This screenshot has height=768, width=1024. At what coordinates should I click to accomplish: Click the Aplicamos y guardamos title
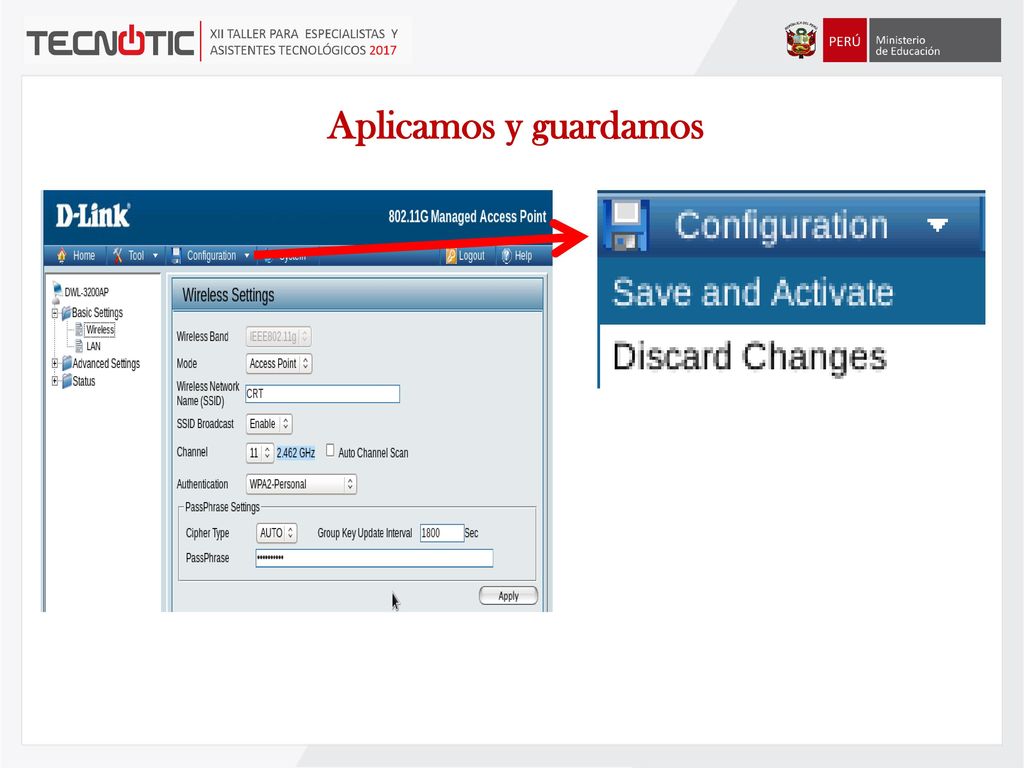[515, 126]
